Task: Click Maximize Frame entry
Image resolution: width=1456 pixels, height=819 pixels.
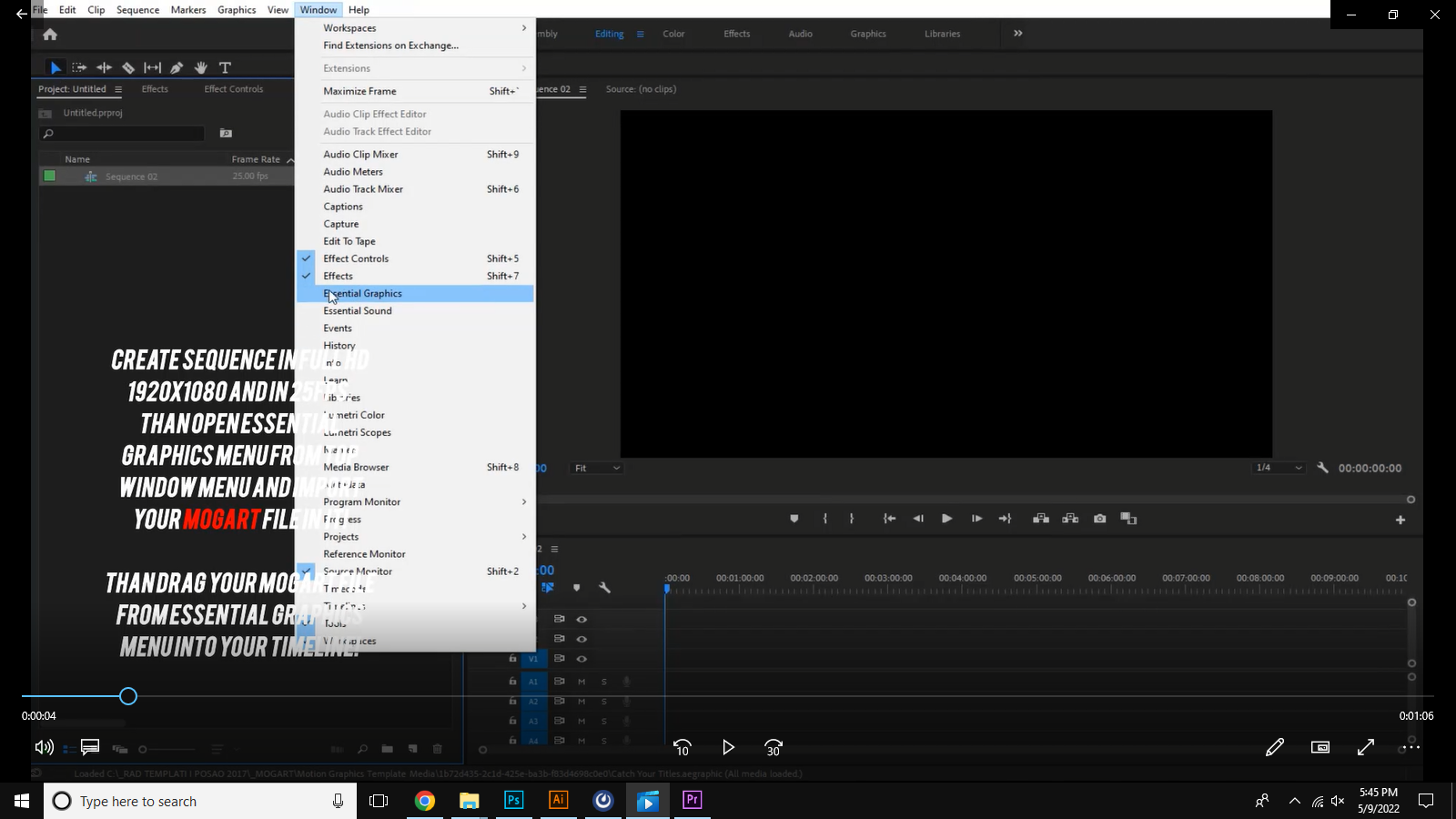Action: click(415, 91)
